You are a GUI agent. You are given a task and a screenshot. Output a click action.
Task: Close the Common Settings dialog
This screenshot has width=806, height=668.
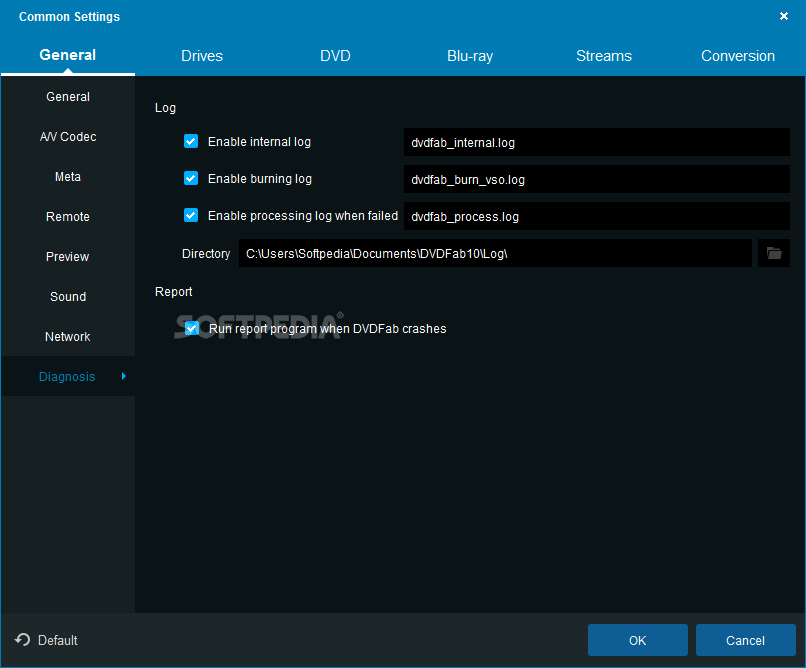click(783, 16)
